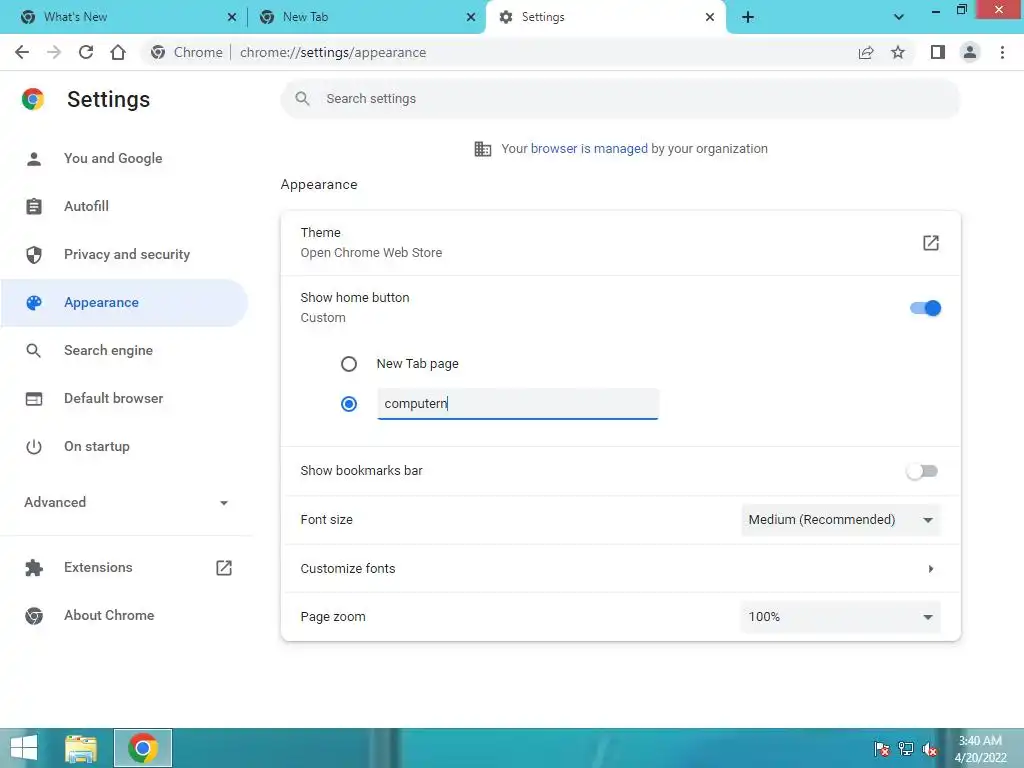Click the forward navigation arrow
1024x768 pixels.
tap(54, 52)
